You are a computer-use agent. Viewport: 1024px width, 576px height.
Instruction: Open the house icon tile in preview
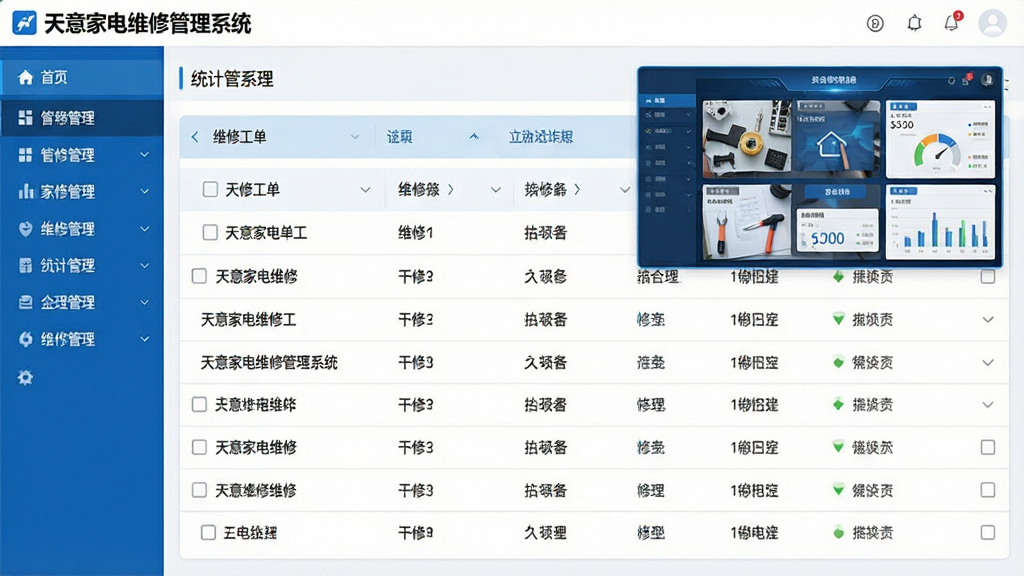coord(837,139)
